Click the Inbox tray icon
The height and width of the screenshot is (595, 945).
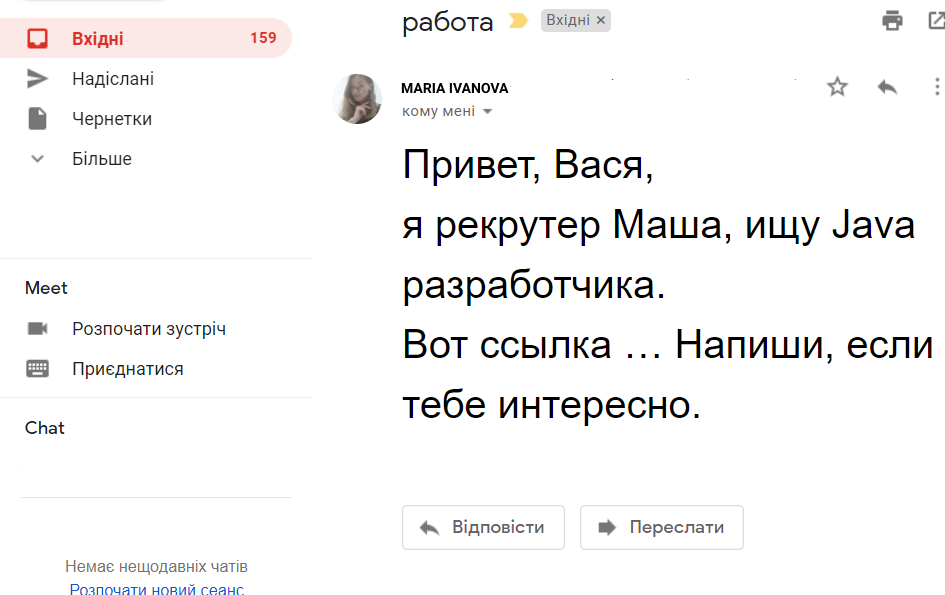37,39
